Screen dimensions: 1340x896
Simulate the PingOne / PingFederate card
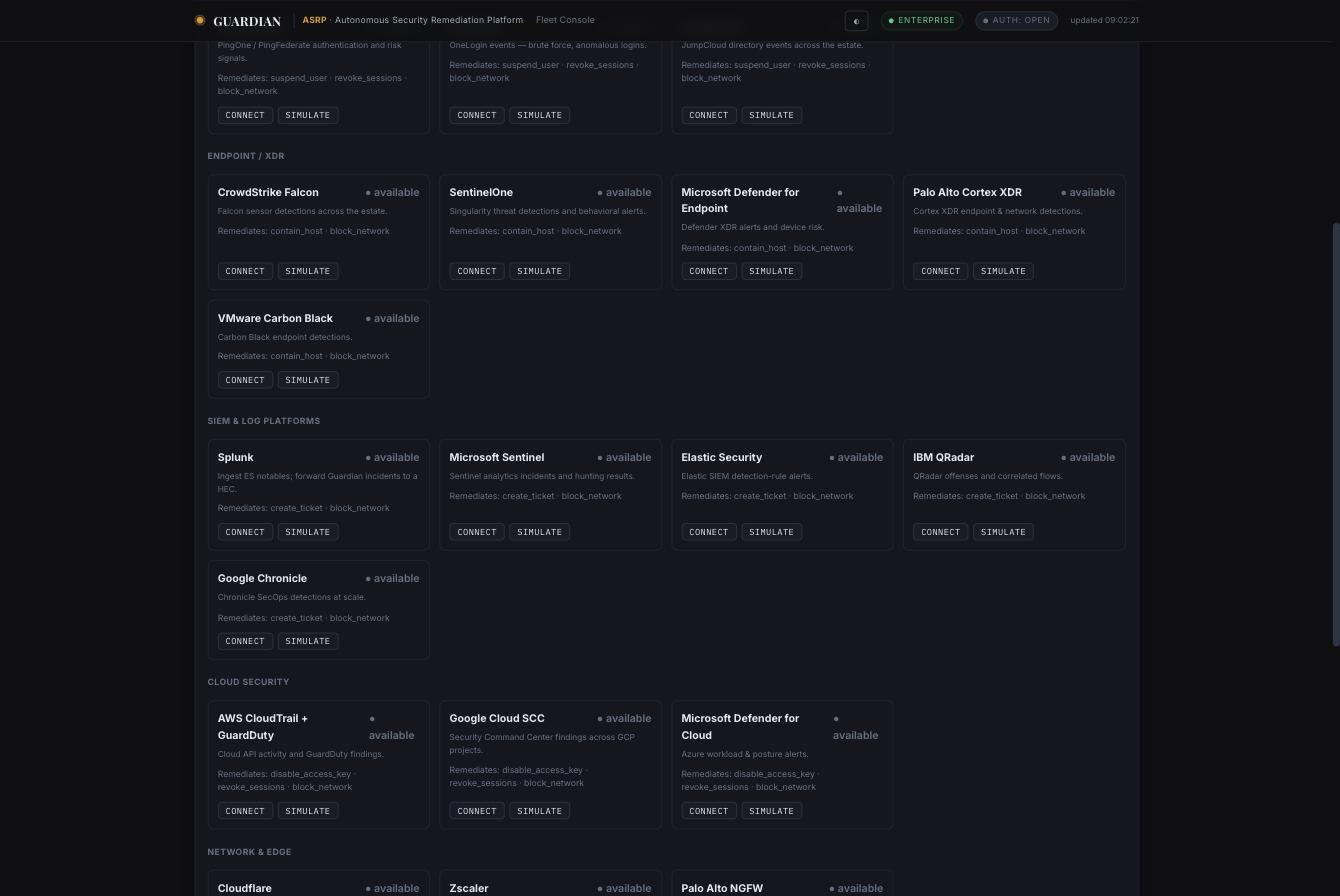[x=308, y=115]
